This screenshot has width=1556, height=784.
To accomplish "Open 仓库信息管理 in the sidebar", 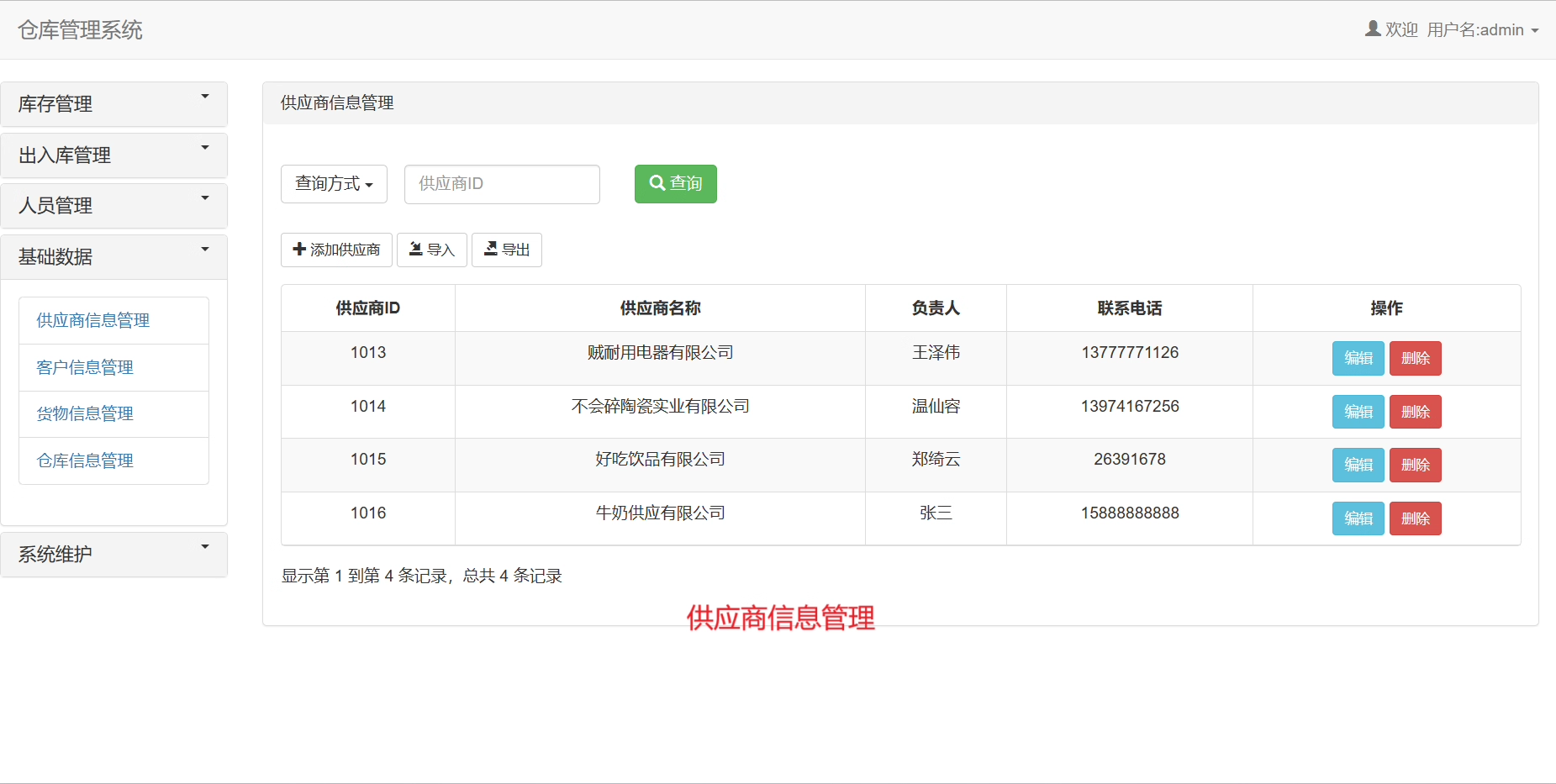I will [x=85, y=460].
